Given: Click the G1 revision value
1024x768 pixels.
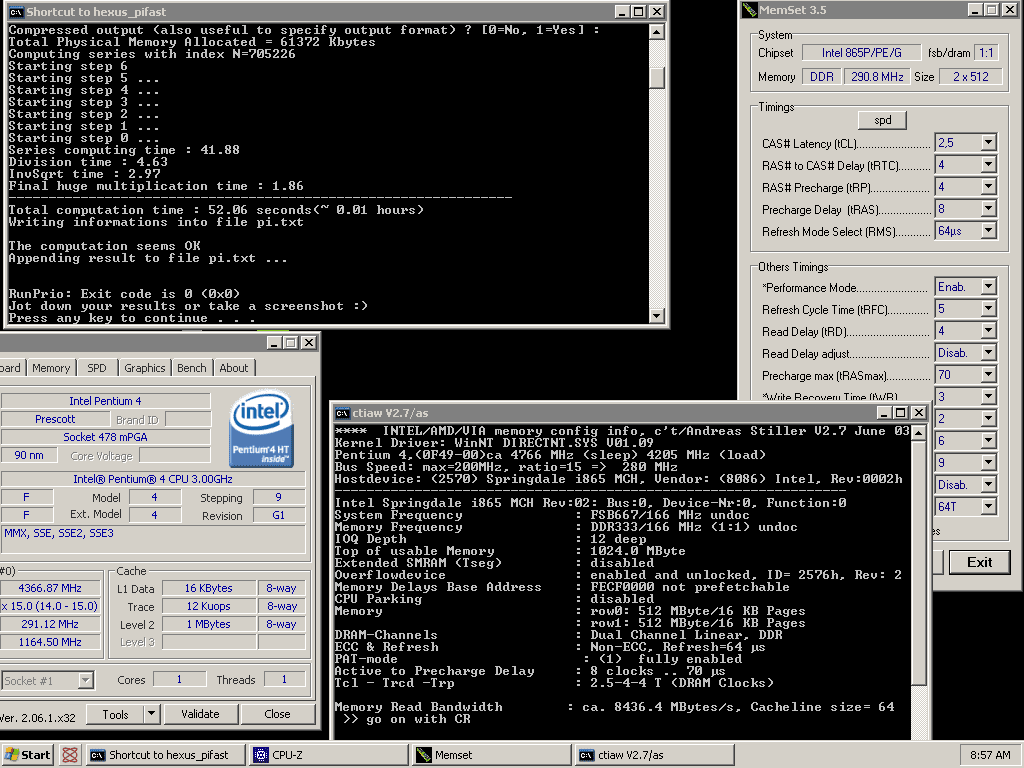Looking at the screenshot, I should click(x=278, y=516).
